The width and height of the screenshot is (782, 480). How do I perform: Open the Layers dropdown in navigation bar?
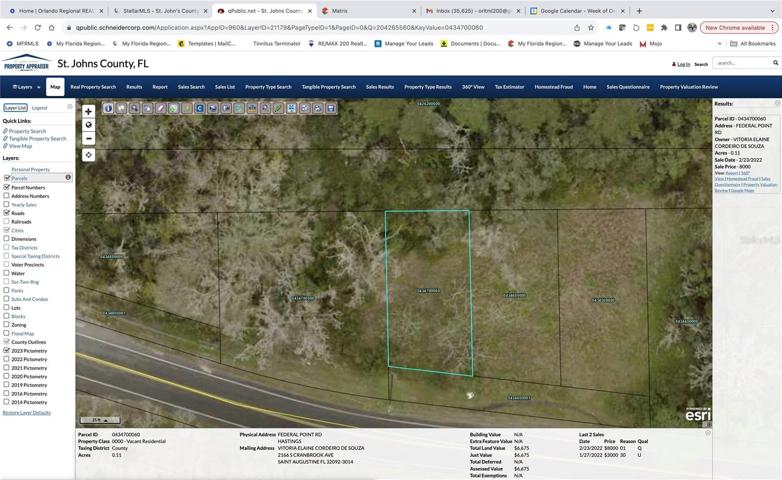26,87
